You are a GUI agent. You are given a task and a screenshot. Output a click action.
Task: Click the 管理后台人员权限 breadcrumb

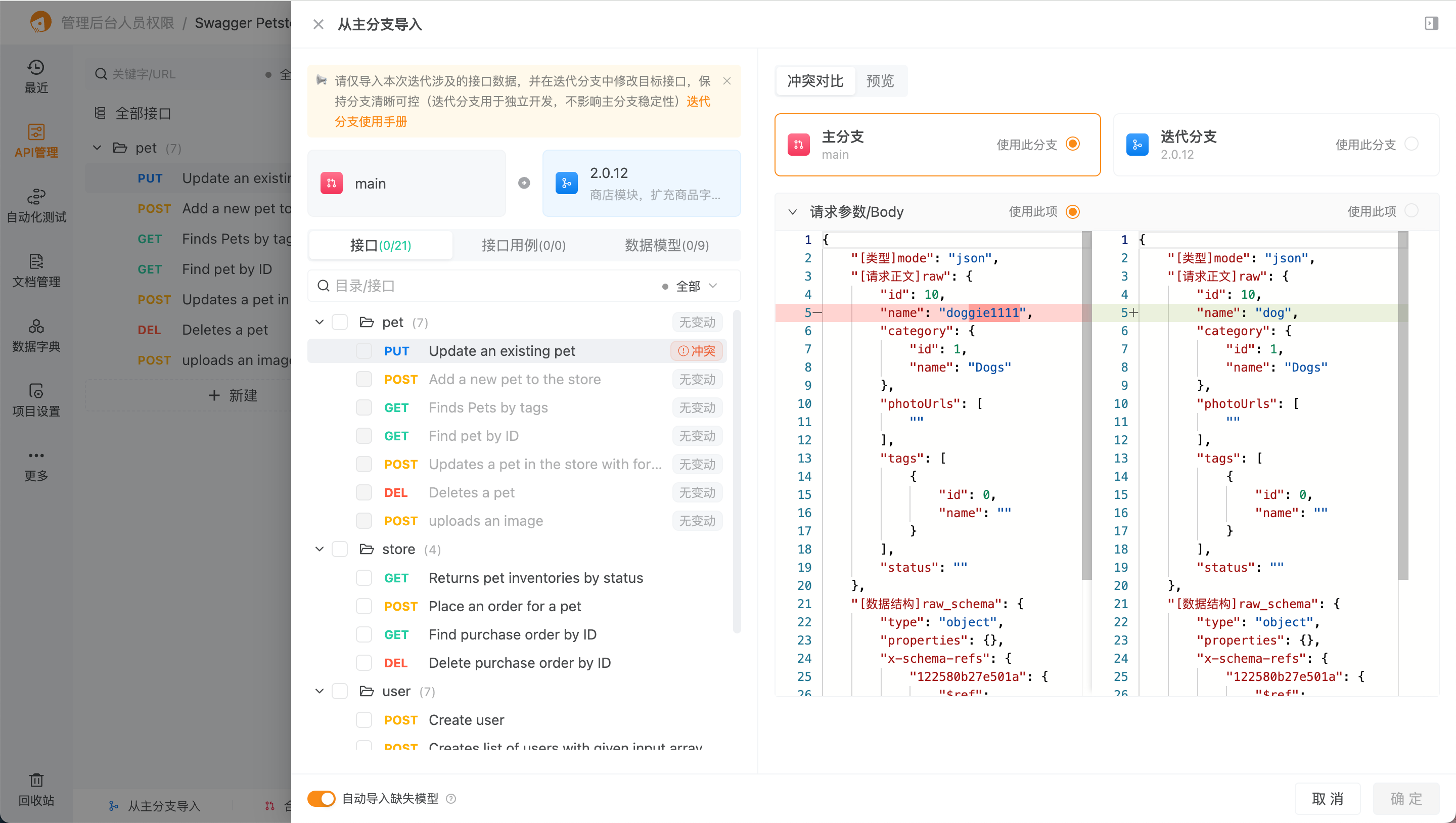coord(118,23)
